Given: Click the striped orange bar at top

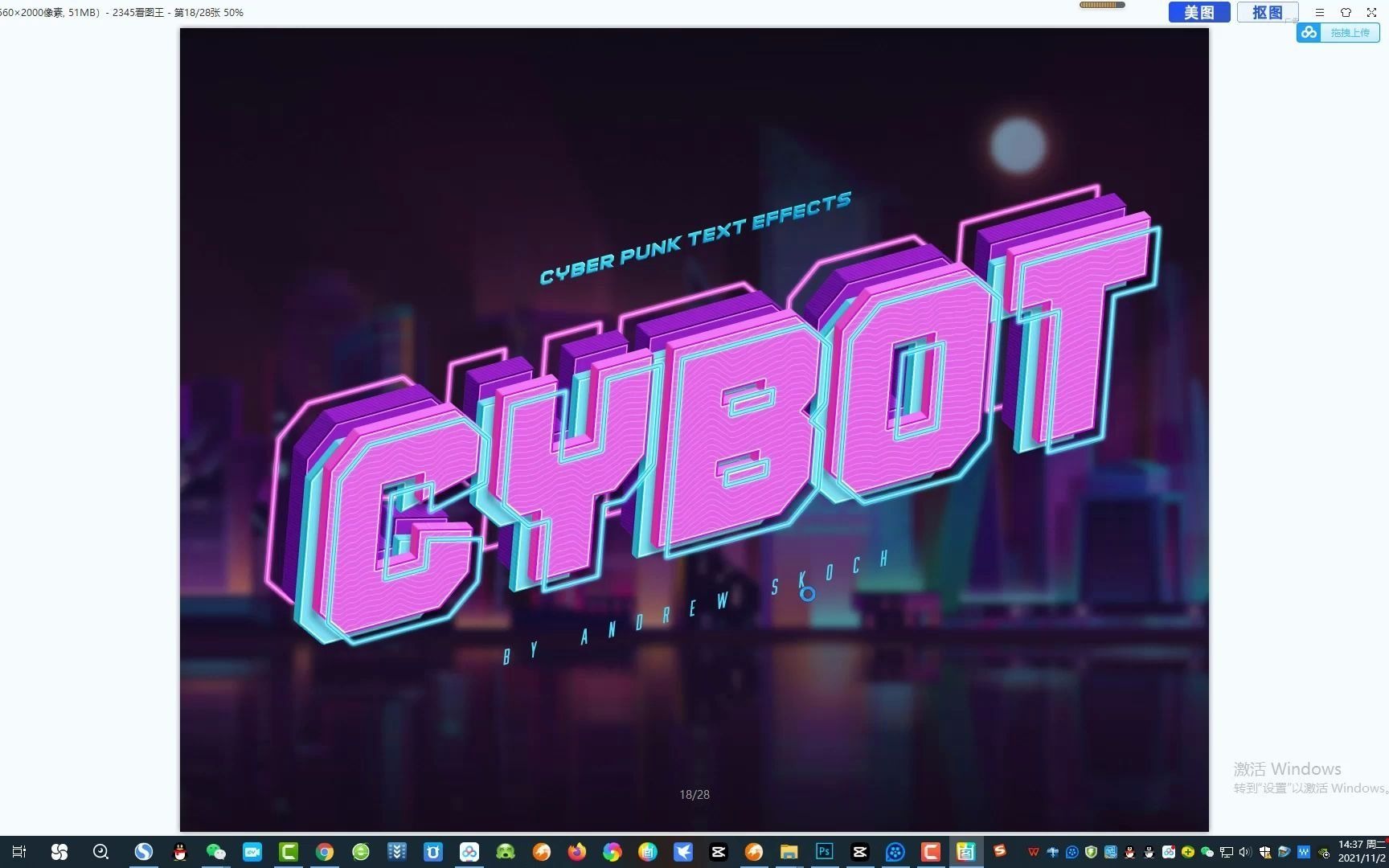Looking at the screenshot, I should (1102, 5).
